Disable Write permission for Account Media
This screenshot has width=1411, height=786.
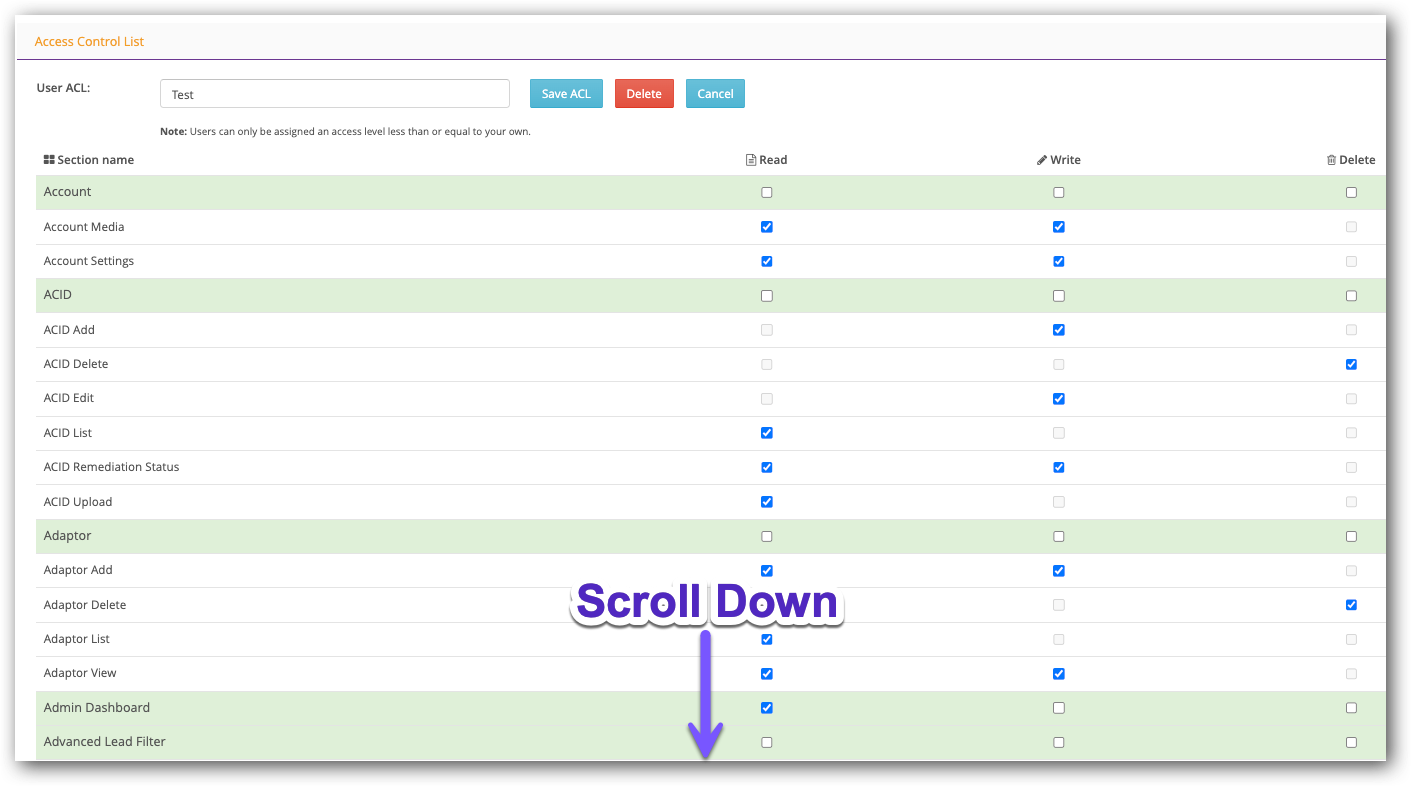point(1058,227)
